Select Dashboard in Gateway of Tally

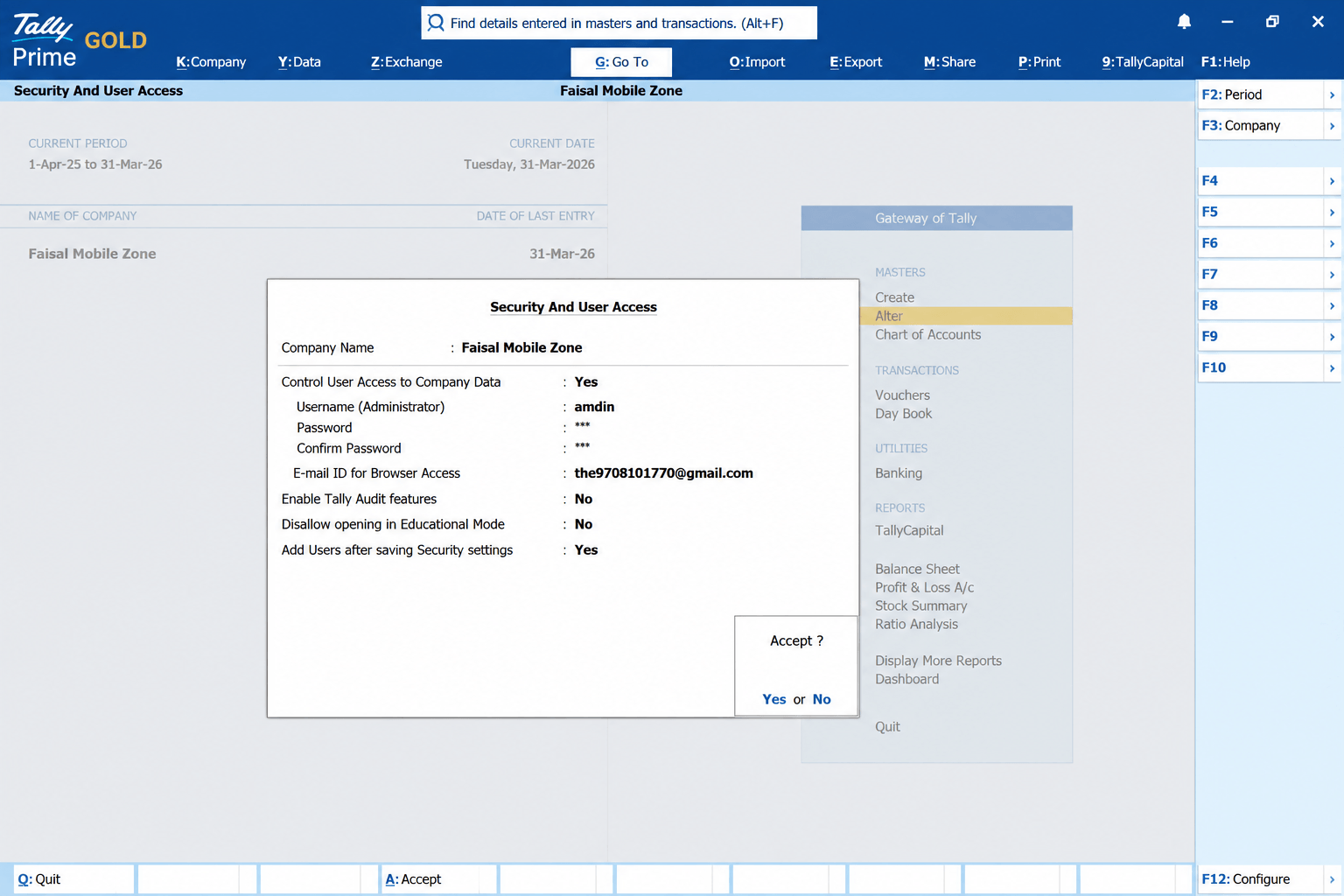coord(906,679)
